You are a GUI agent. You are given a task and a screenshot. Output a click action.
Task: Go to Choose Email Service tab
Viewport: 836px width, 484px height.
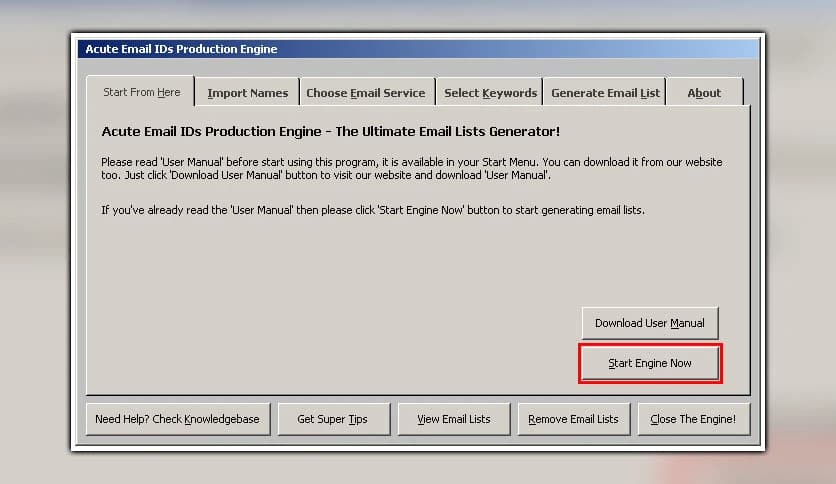click(366, 93)
